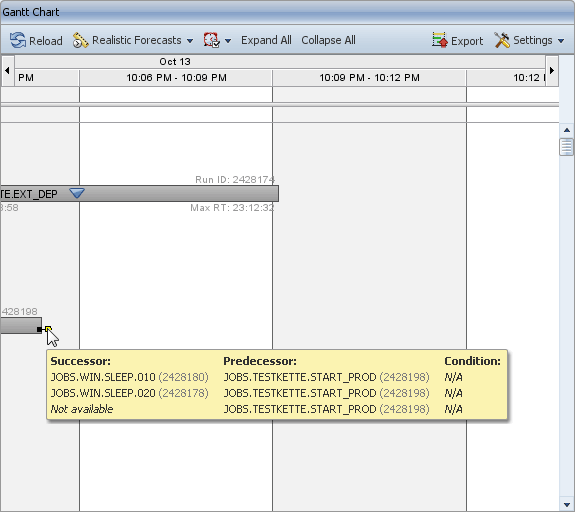Move timeline backward with left arrow
Image resolution: width=575 pixels, height=512 pixels.
pyautogui.click(x=7, y=70)
